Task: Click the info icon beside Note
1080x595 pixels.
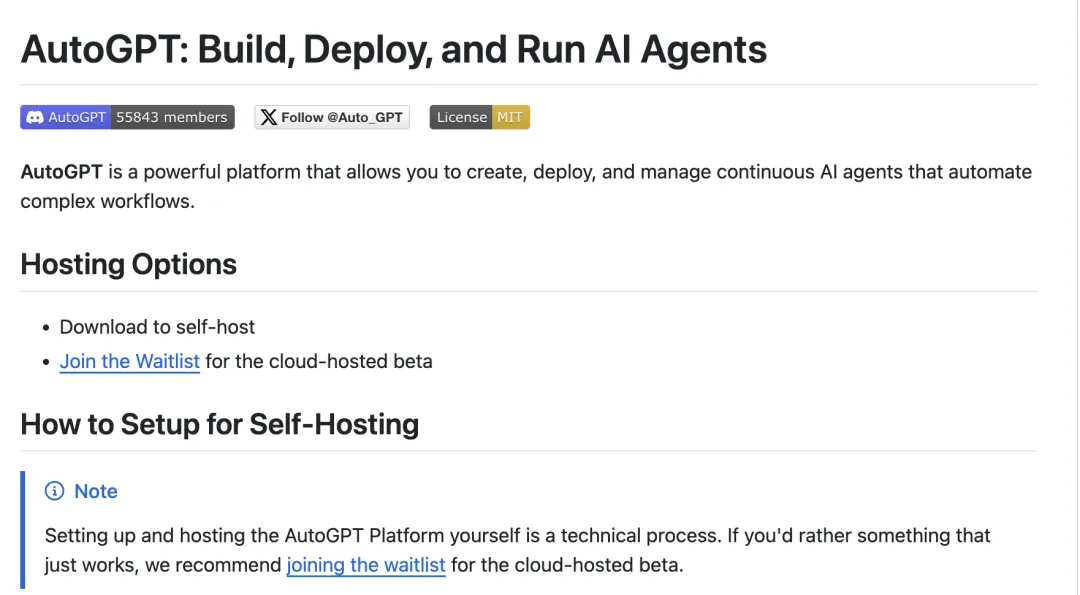Action: coord(54,490)
